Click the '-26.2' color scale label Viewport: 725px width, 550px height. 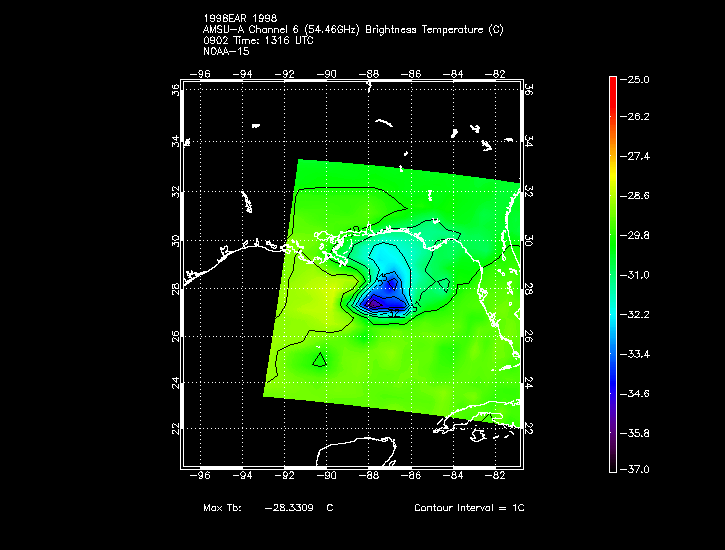point(634,116)
